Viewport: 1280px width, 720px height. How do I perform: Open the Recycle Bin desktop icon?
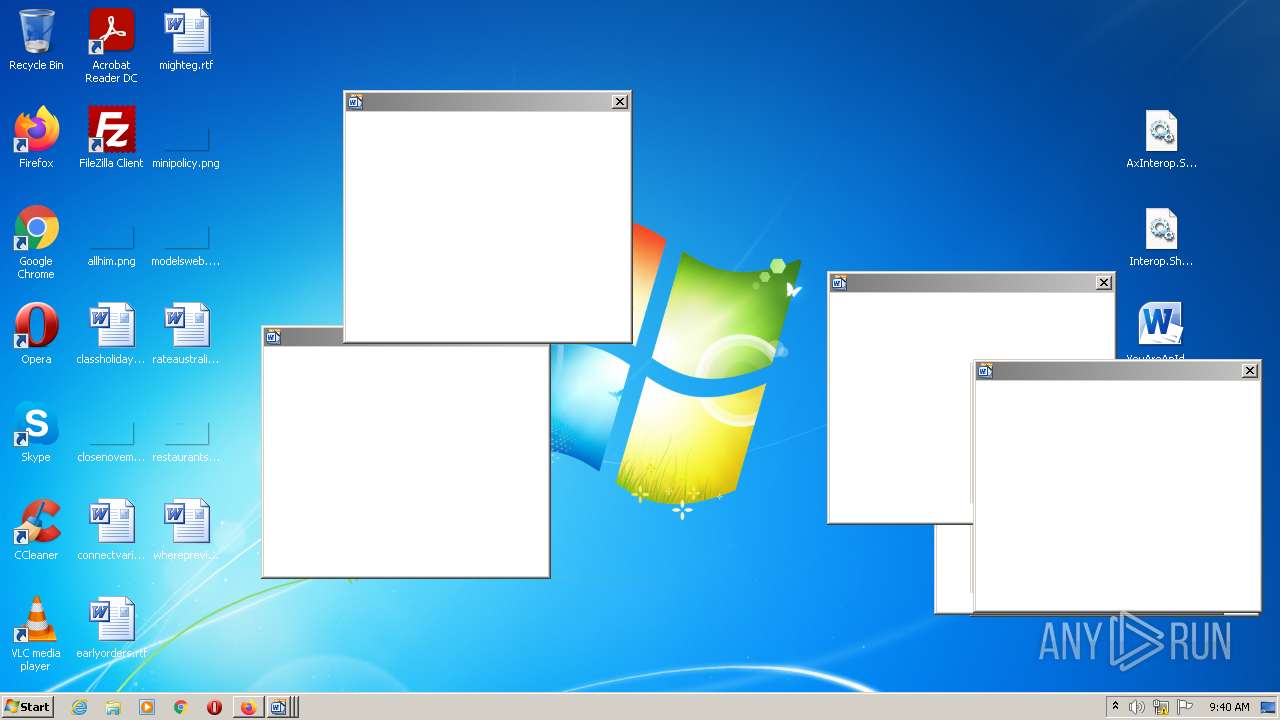36,40
